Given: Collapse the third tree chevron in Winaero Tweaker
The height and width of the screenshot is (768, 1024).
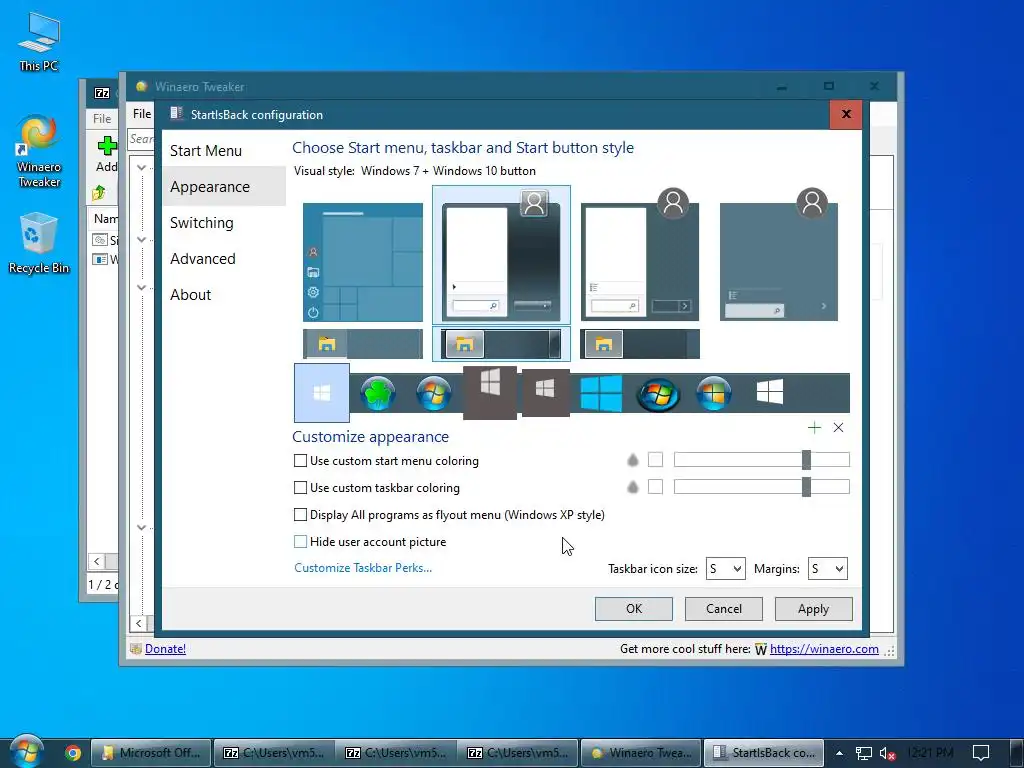Looking at the screenshot, I should pos(141,287).
